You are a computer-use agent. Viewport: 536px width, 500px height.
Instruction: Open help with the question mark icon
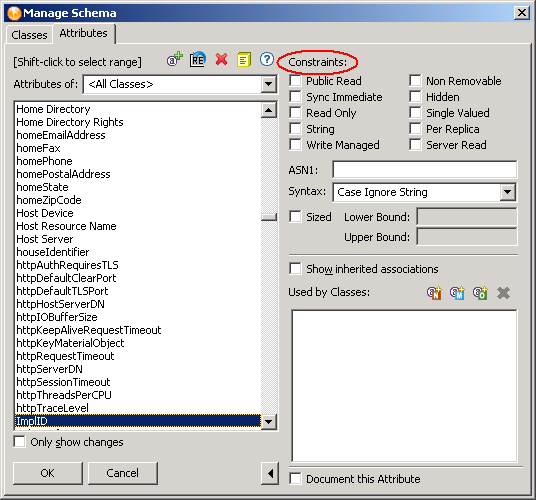(267, 59)
